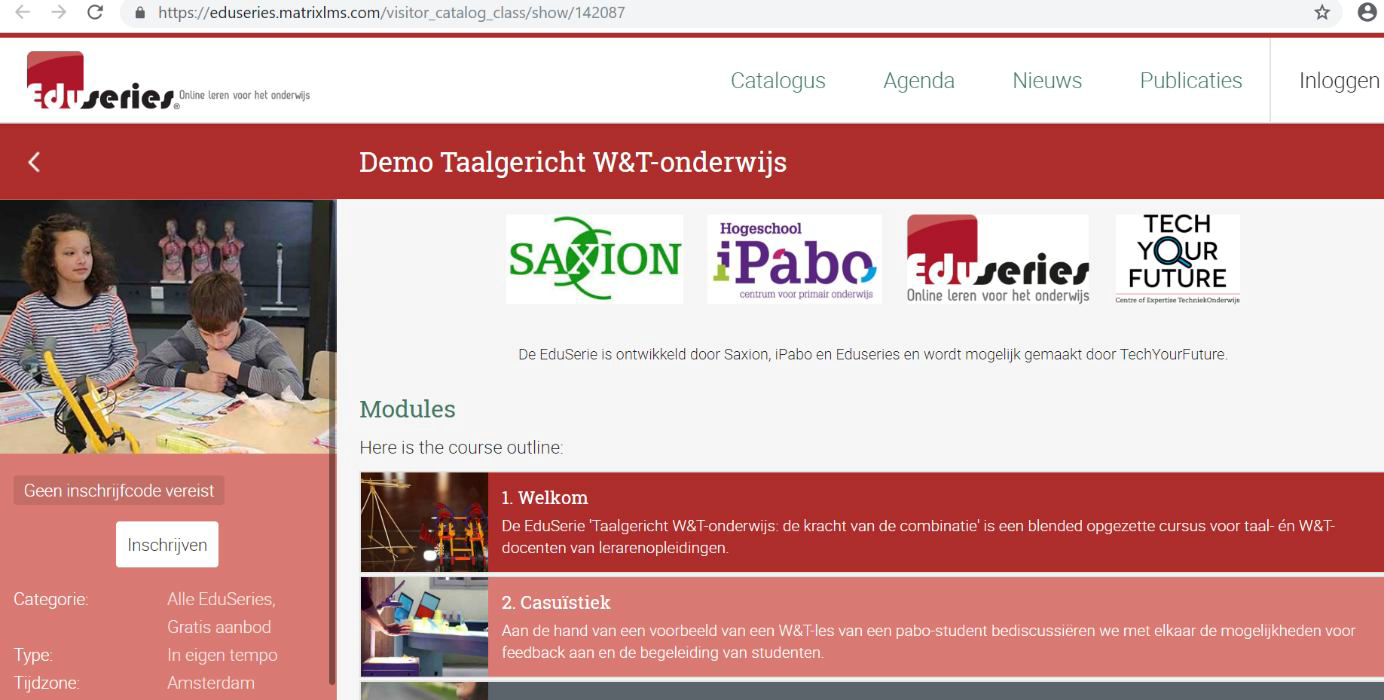Click Inloggen to sign in

point(1339,81)
